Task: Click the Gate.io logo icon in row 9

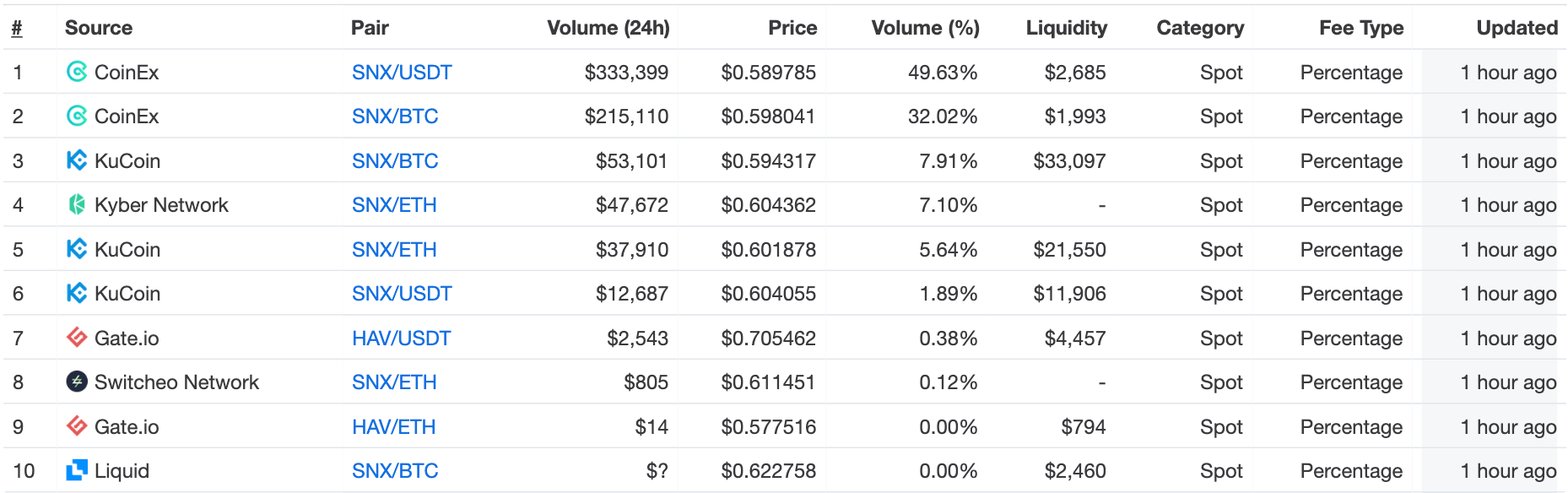Action: tap(77, 426)
